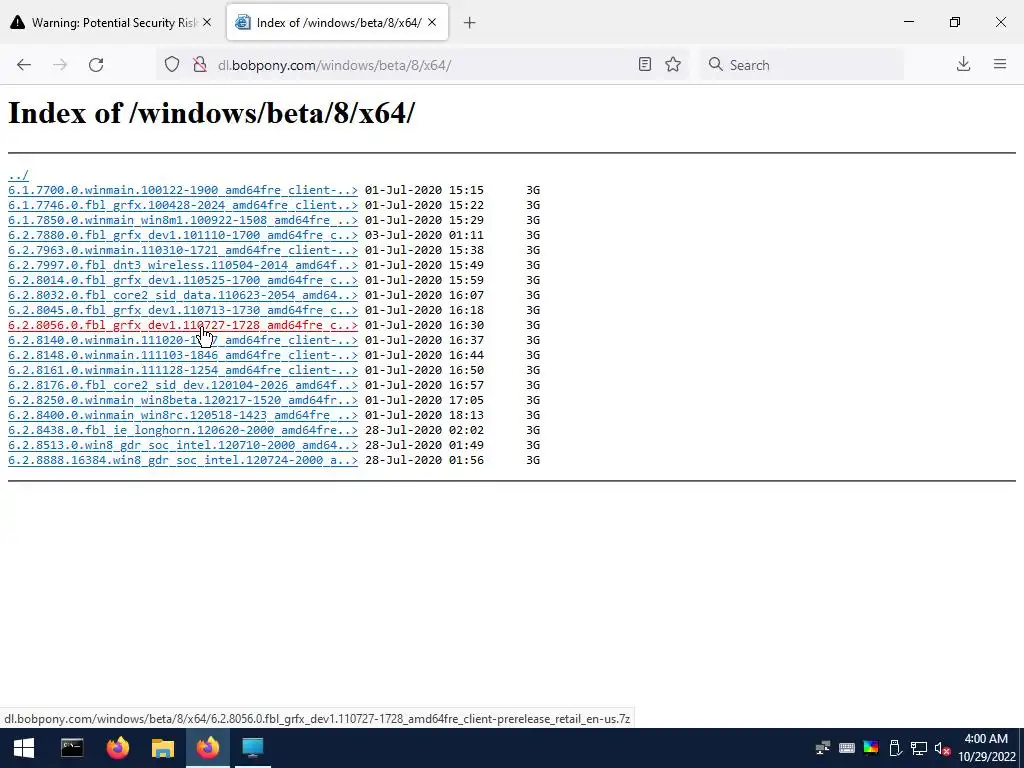
Task: Open the 6.2.8400.0.winmain_win8rc link
Action: (x=183, y=415)
